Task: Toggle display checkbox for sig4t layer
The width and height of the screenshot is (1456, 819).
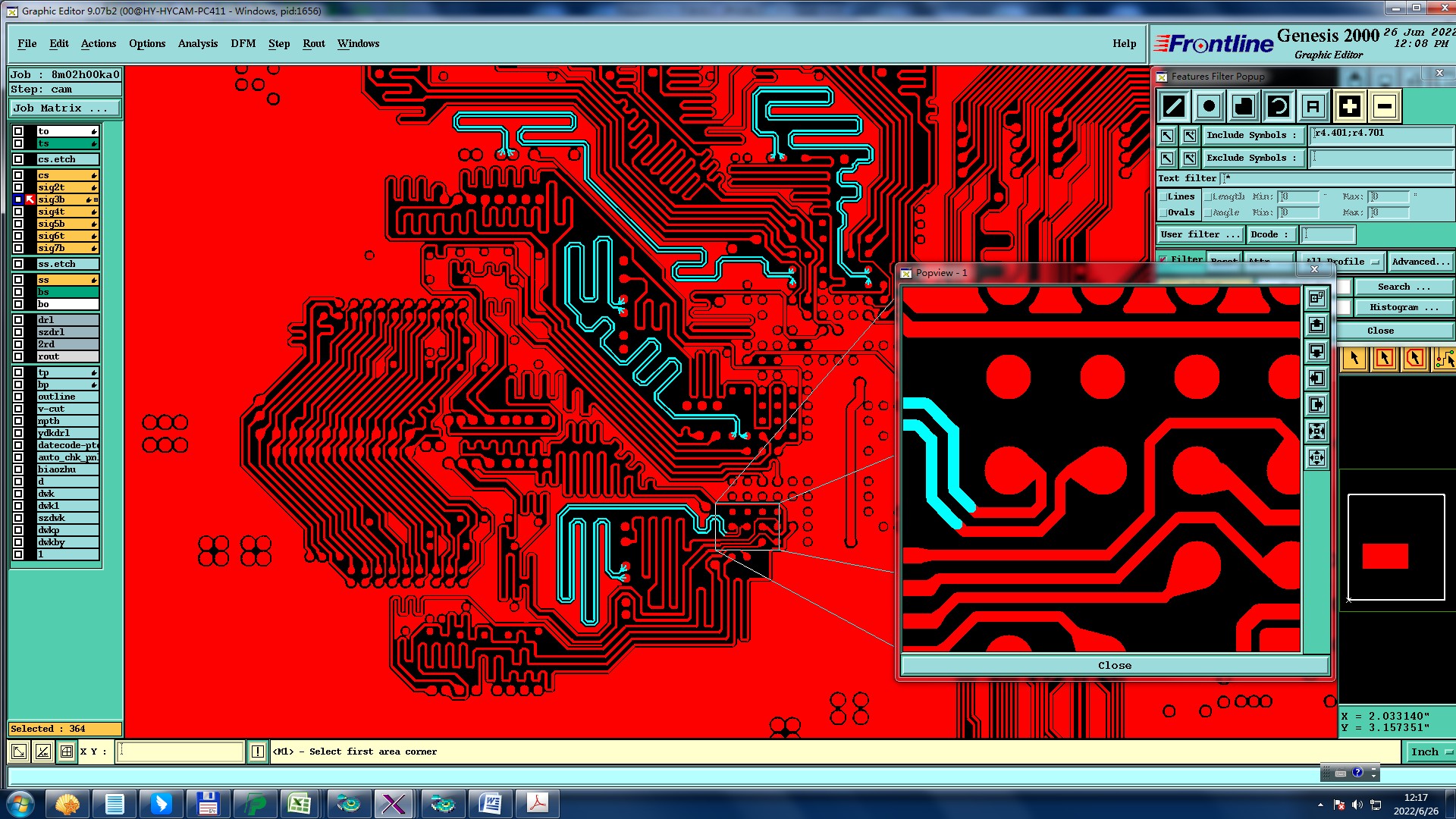Action: pyautogui.click(x=18, y=212)
